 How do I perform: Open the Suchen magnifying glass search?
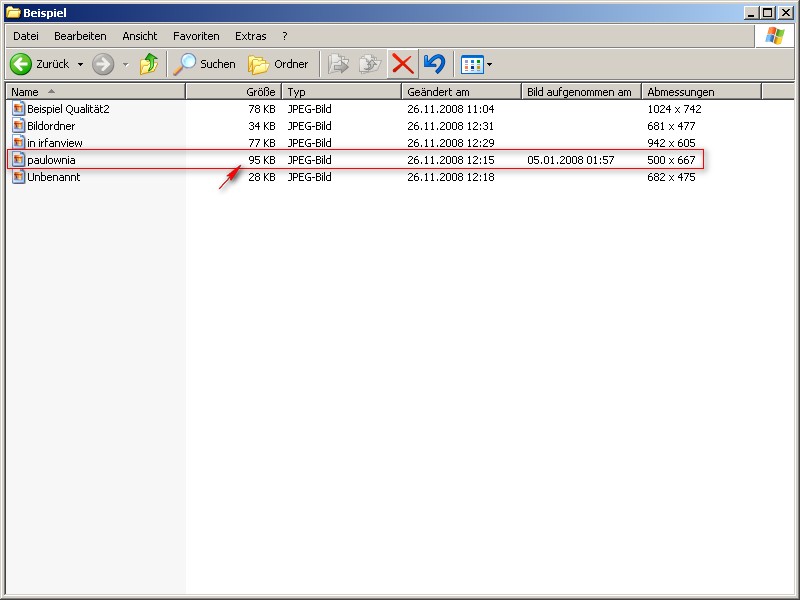point(185,64)
